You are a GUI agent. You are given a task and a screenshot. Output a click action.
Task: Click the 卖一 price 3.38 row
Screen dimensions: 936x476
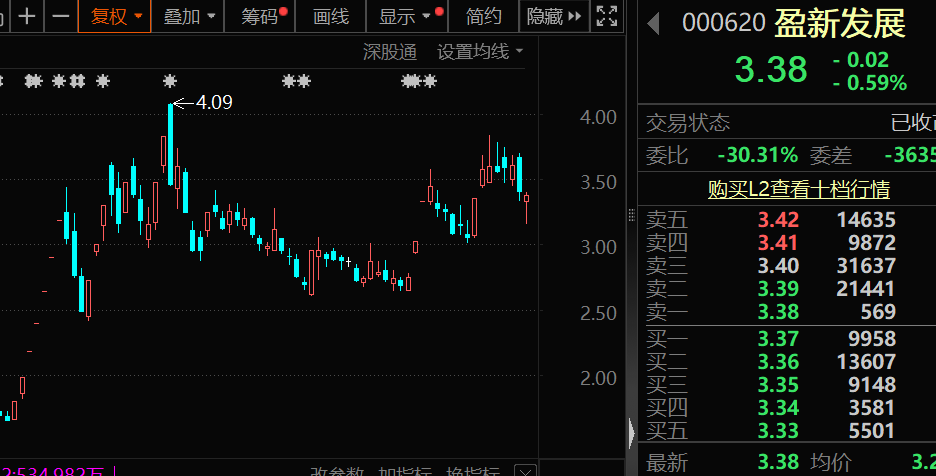click(778, 311)
